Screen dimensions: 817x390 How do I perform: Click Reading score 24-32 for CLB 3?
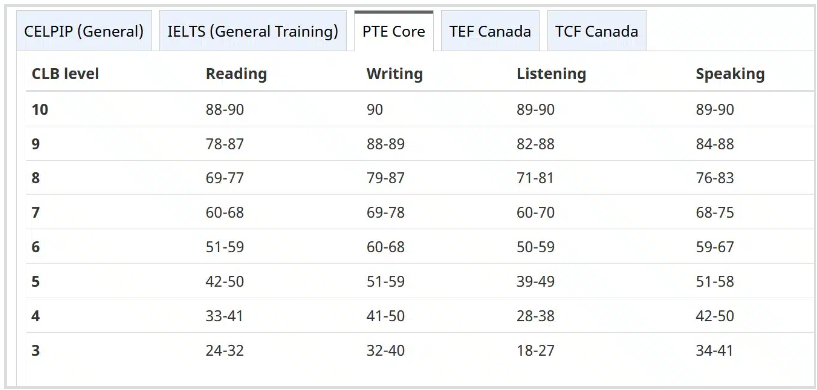pyautogui.click(x=225, y=350)
